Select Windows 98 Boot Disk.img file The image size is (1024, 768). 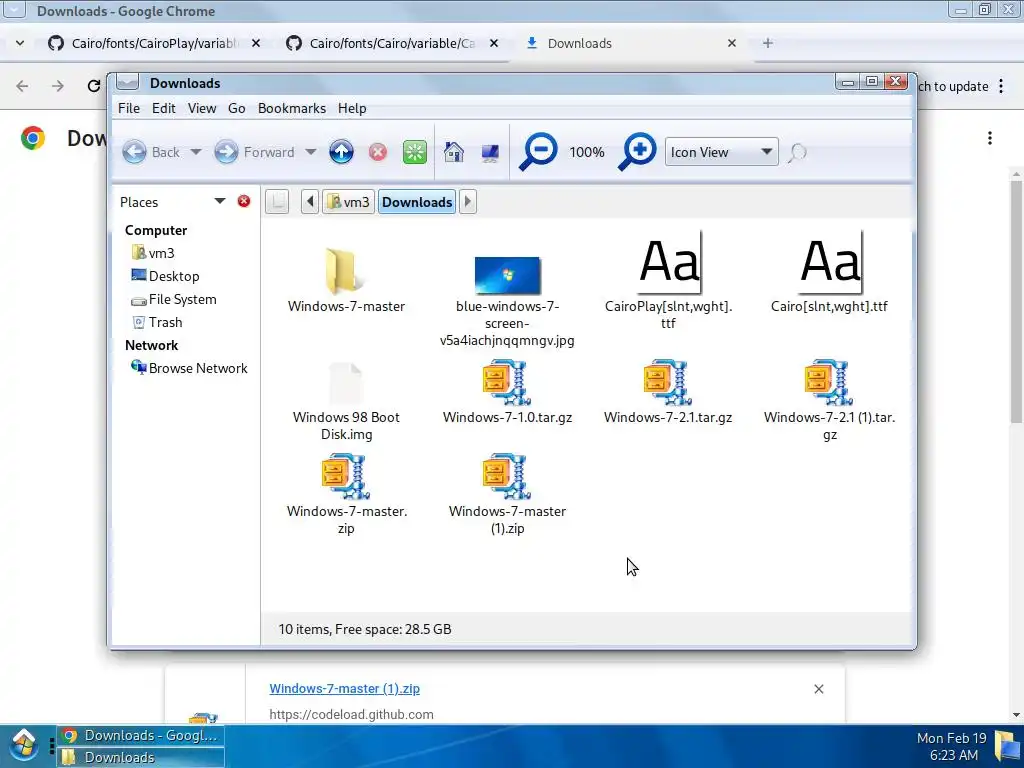click(x=346, y=402)
